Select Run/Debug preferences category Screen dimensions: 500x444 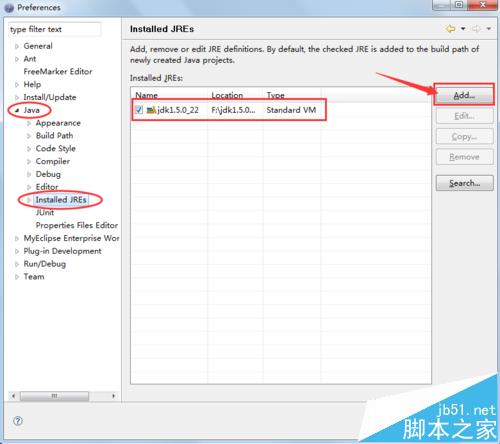(x=45, y=264)
